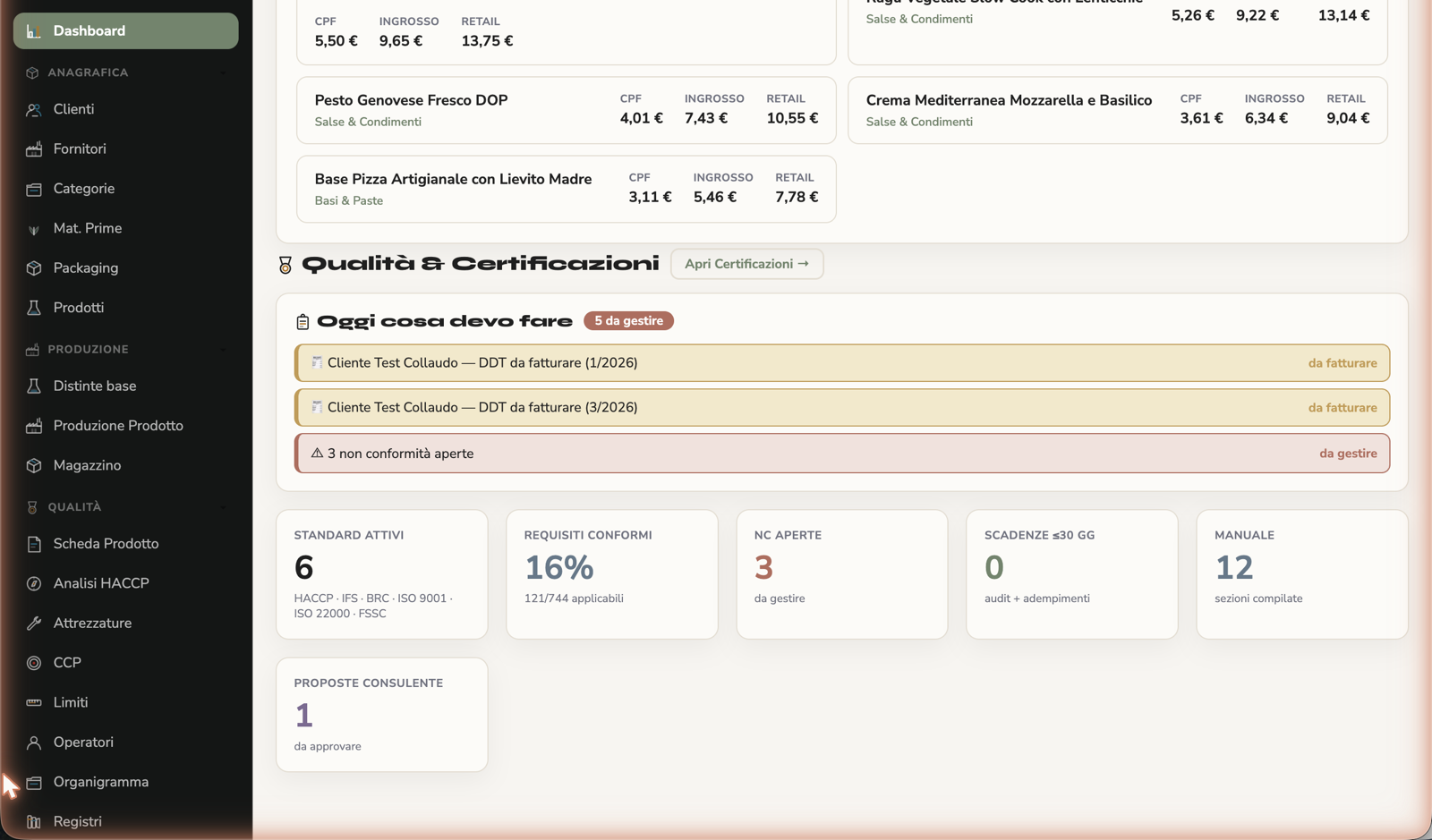Image resolution: width=1432 pixels, height=840 pixels.
Task: Click Pesto Genovese retail price 10,55 €
Action: [792, 118]
